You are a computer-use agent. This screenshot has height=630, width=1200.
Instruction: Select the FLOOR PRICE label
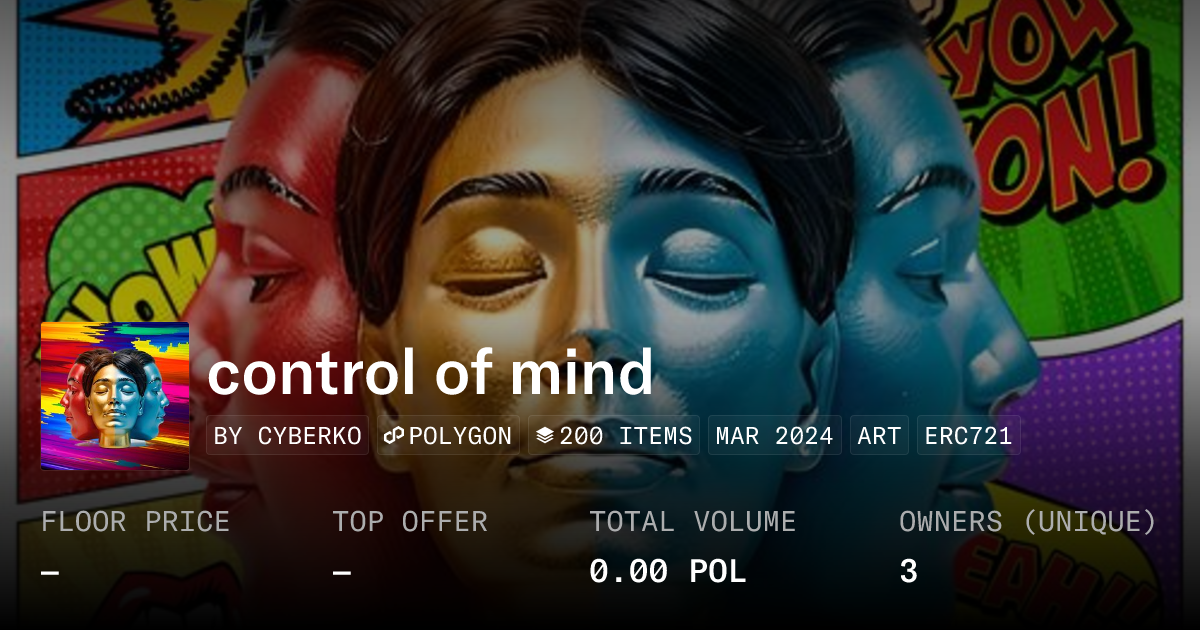click(135, 522)
